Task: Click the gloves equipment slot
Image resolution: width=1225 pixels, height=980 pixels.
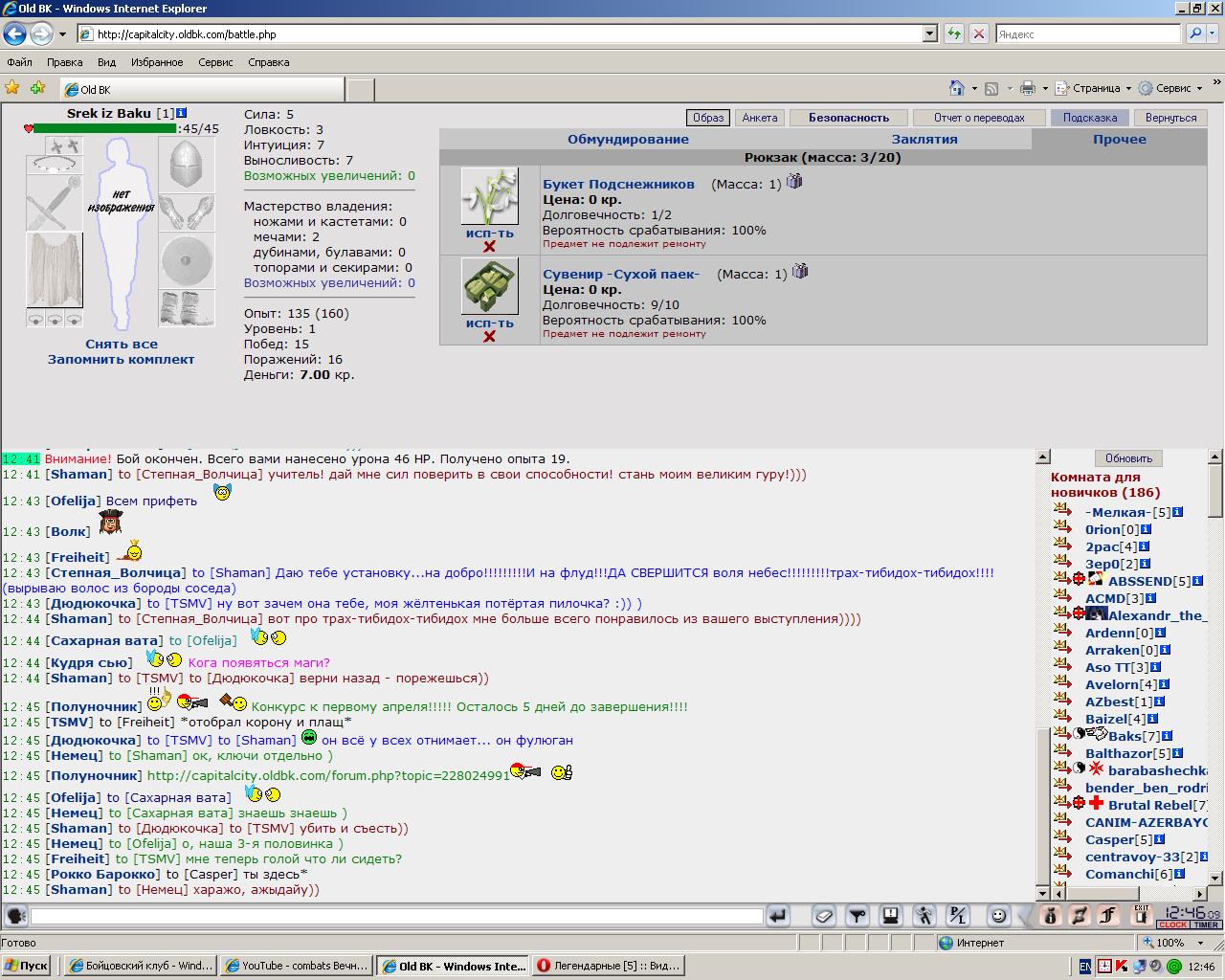Action: tap(187, 212)
